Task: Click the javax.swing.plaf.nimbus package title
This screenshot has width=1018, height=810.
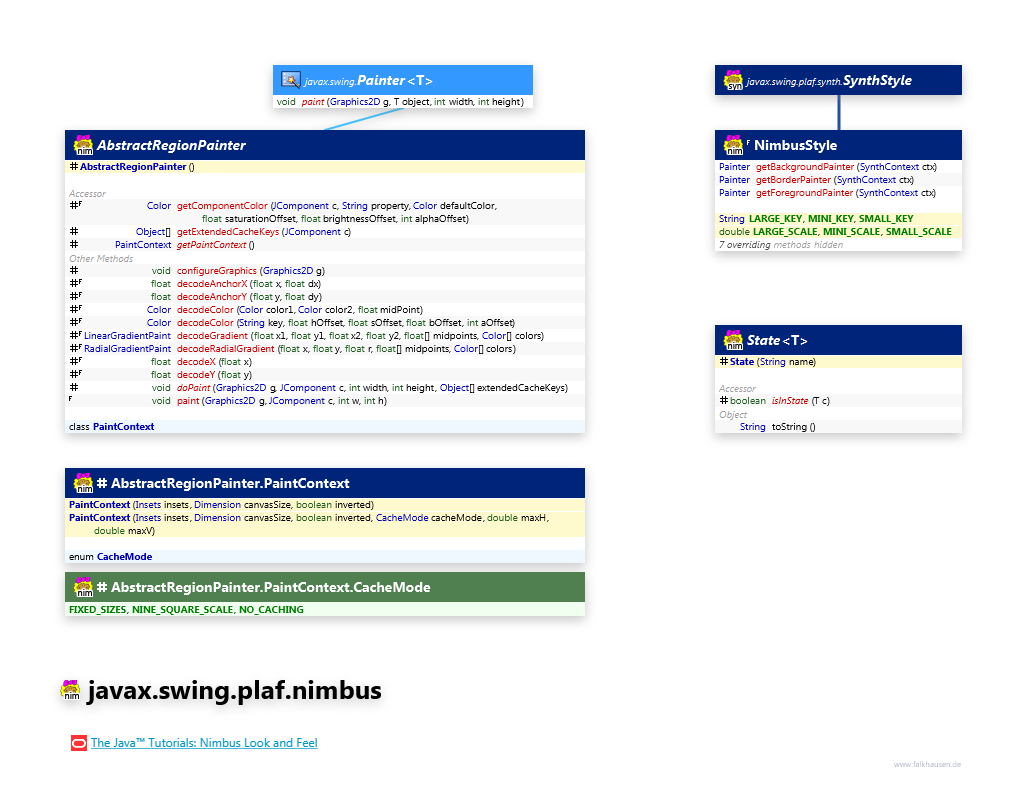Action: (x=234, y=691)
